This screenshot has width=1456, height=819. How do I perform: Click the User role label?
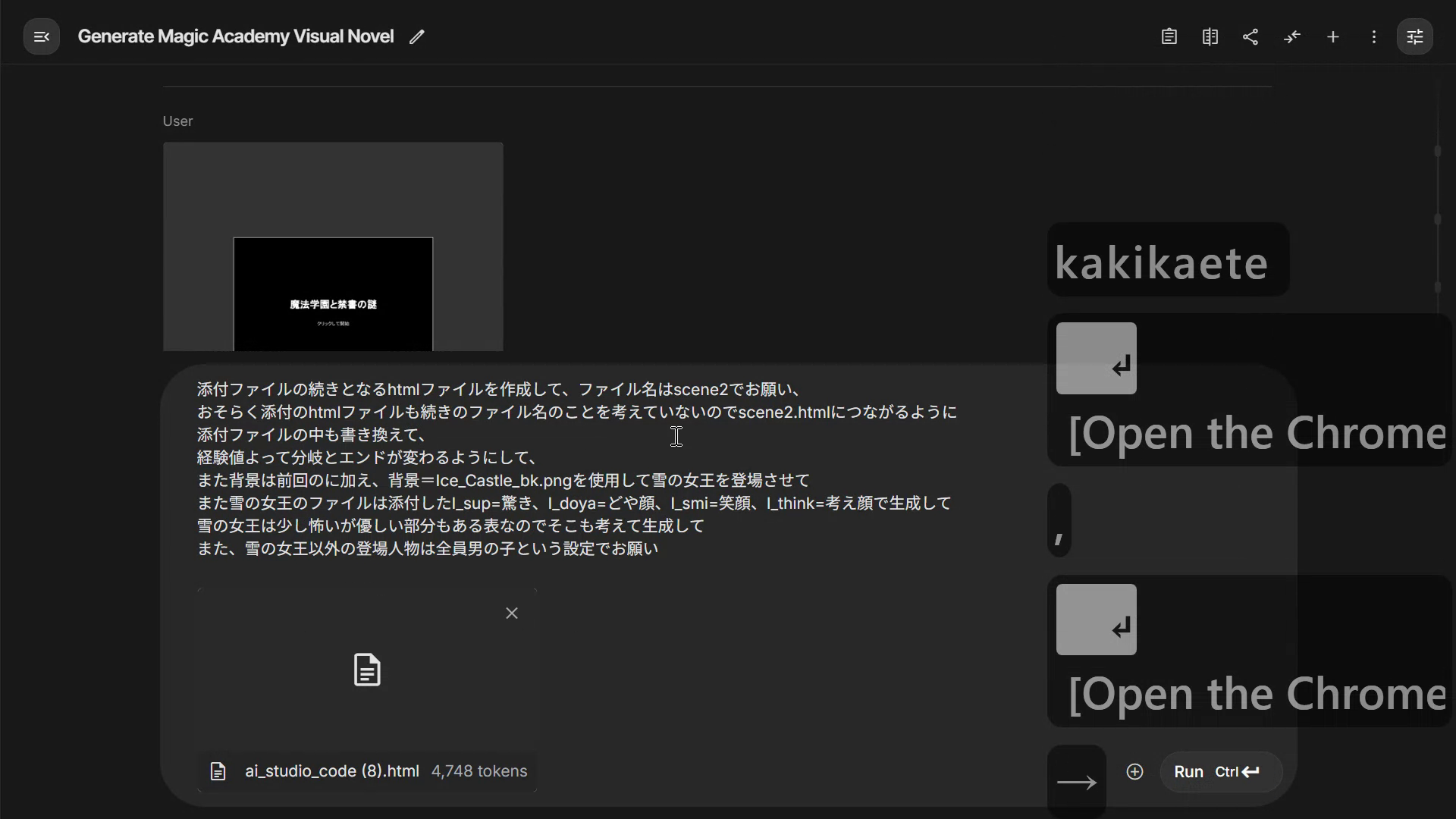click(x=177, y=121)
